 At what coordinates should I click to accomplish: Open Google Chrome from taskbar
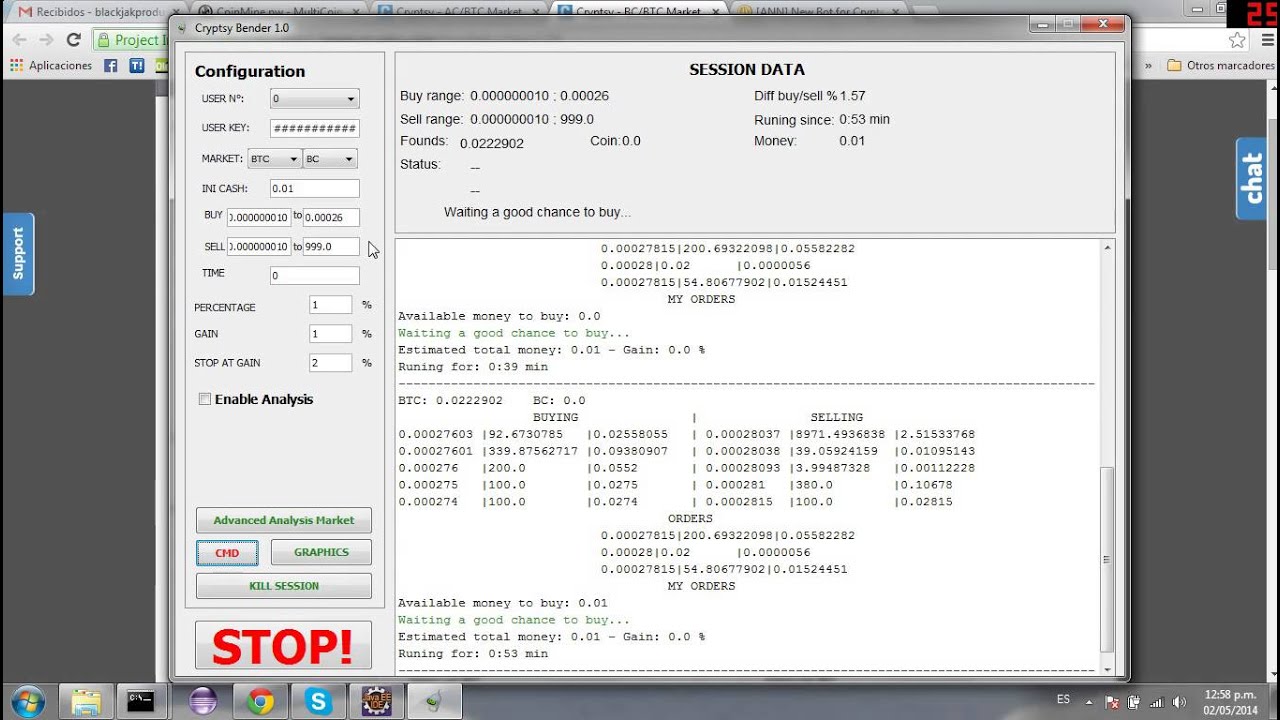click(261, 701)
